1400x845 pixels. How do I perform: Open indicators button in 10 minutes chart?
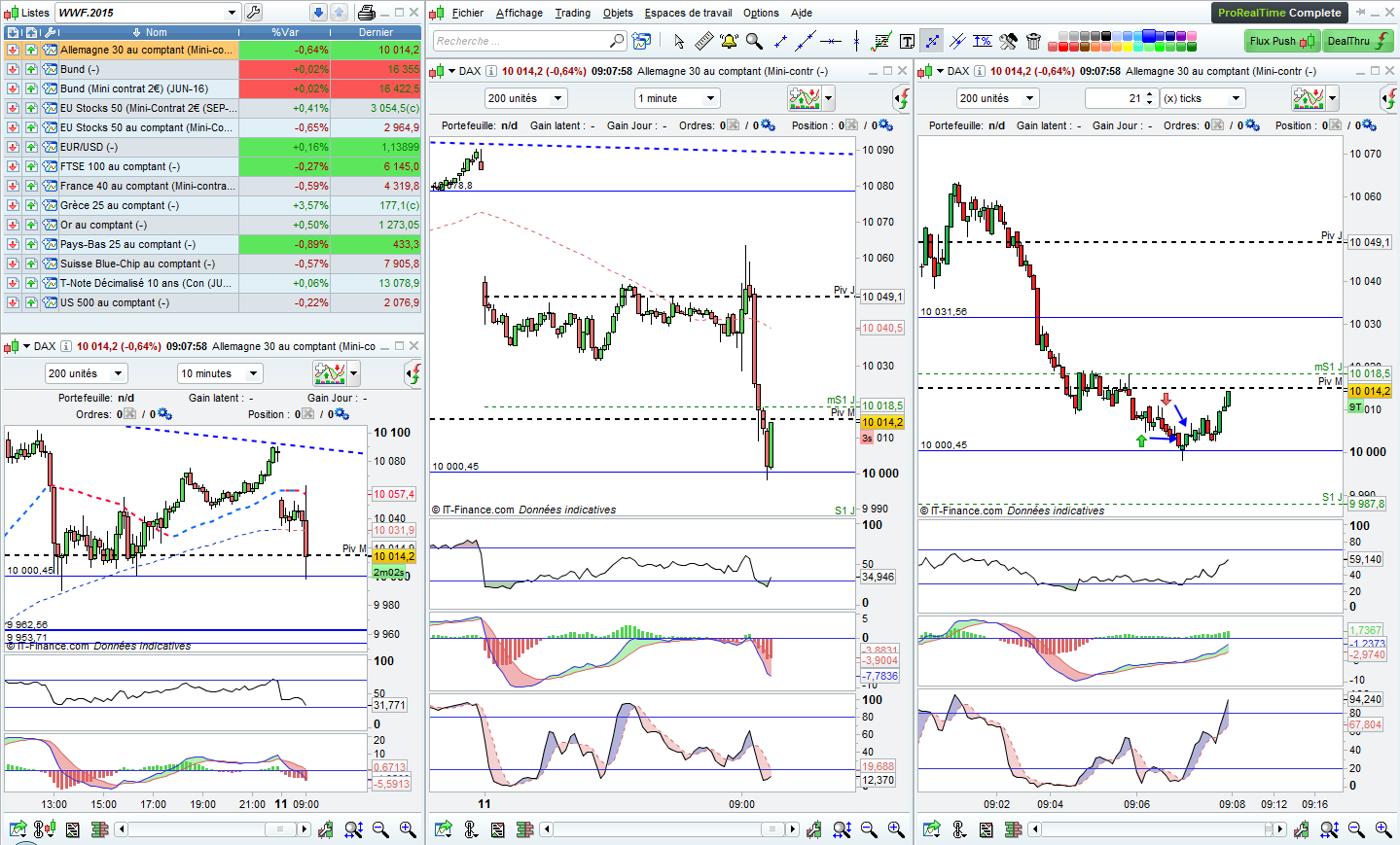click(330, 373)
